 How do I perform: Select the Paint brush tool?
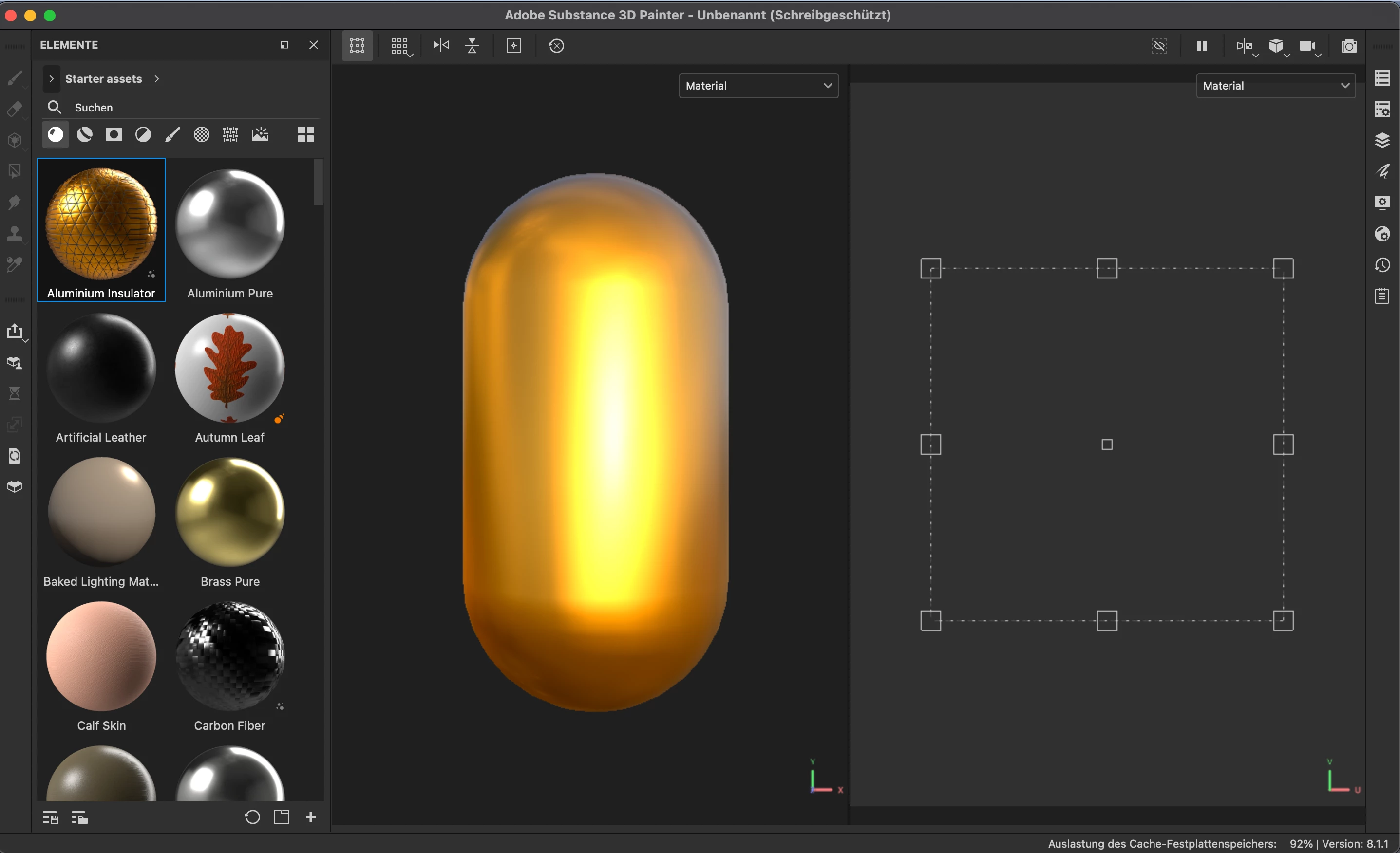click(15, 78)
